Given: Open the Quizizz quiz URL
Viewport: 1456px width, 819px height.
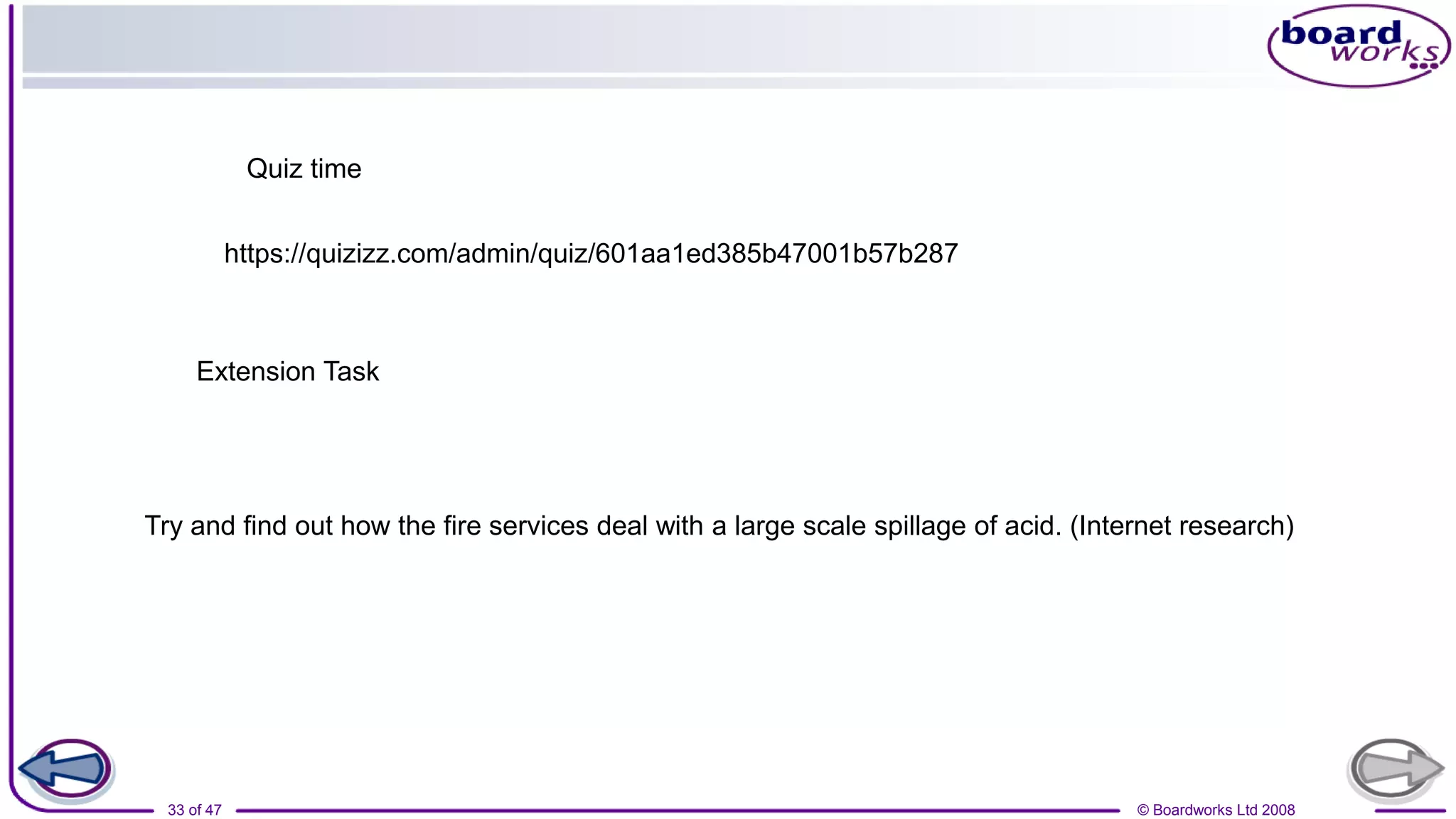Looking at the screenshot, I should coord(591,254).
